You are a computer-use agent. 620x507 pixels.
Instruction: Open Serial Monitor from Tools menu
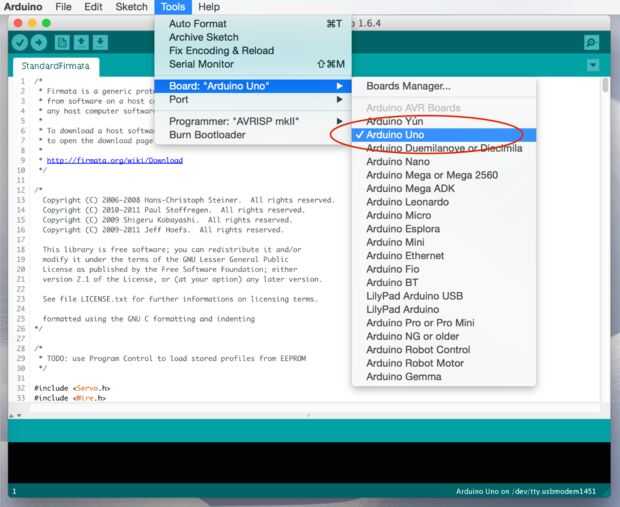[x=253, y=64]
